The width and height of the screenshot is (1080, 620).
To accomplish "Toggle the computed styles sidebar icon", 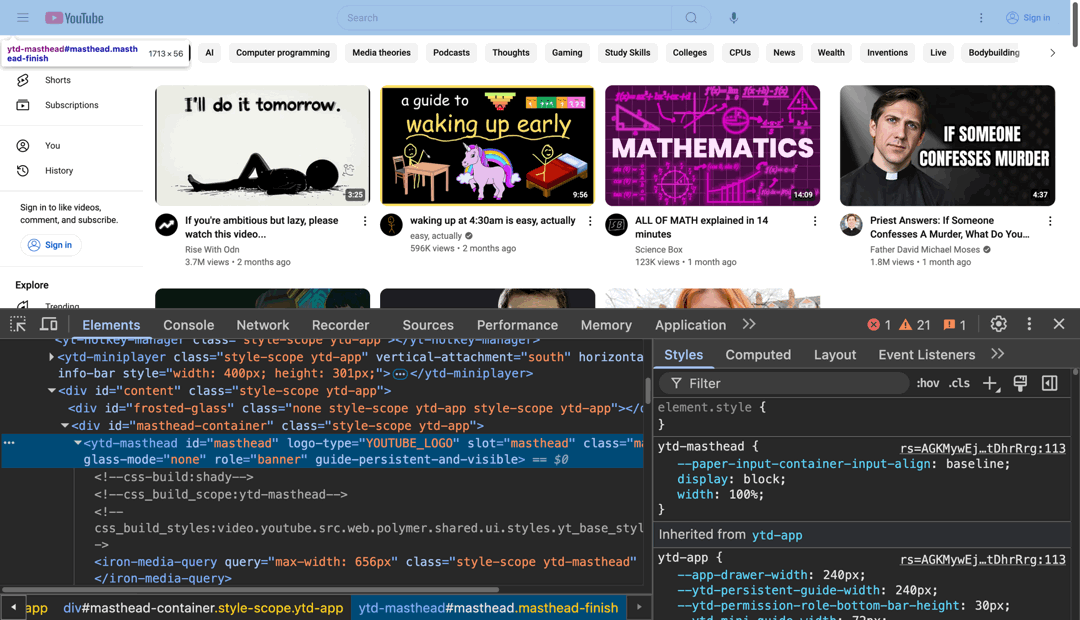I will click(x=1049, y=383).
